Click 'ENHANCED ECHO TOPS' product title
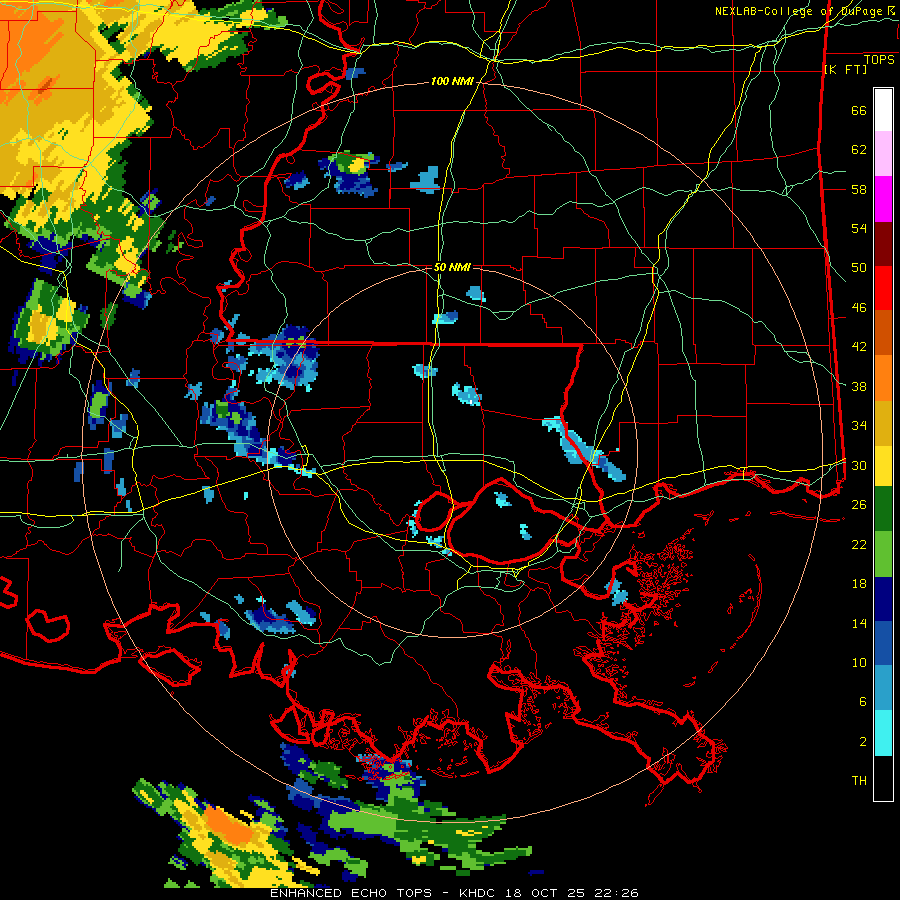 351,893
